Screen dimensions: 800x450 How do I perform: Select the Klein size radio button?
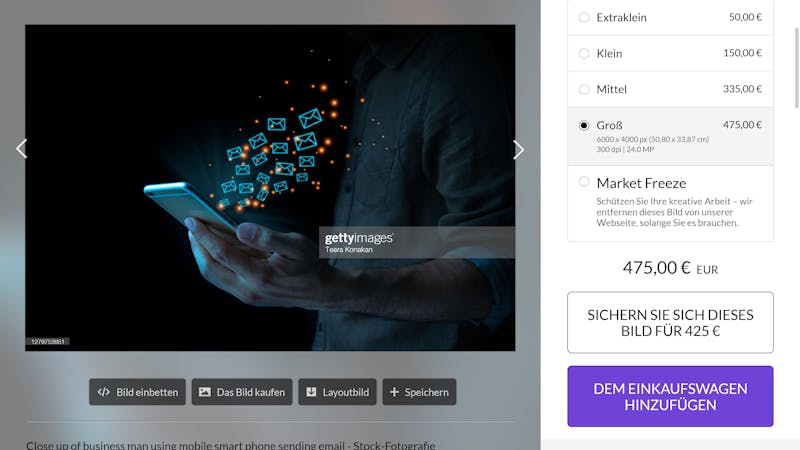(x=584, y=54)
